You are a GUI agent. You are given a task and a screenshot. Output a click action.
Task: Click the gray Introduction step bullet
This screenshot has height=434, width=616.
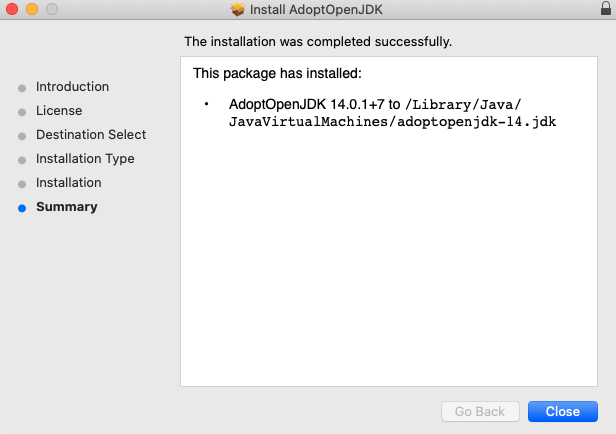pos(21,88)
